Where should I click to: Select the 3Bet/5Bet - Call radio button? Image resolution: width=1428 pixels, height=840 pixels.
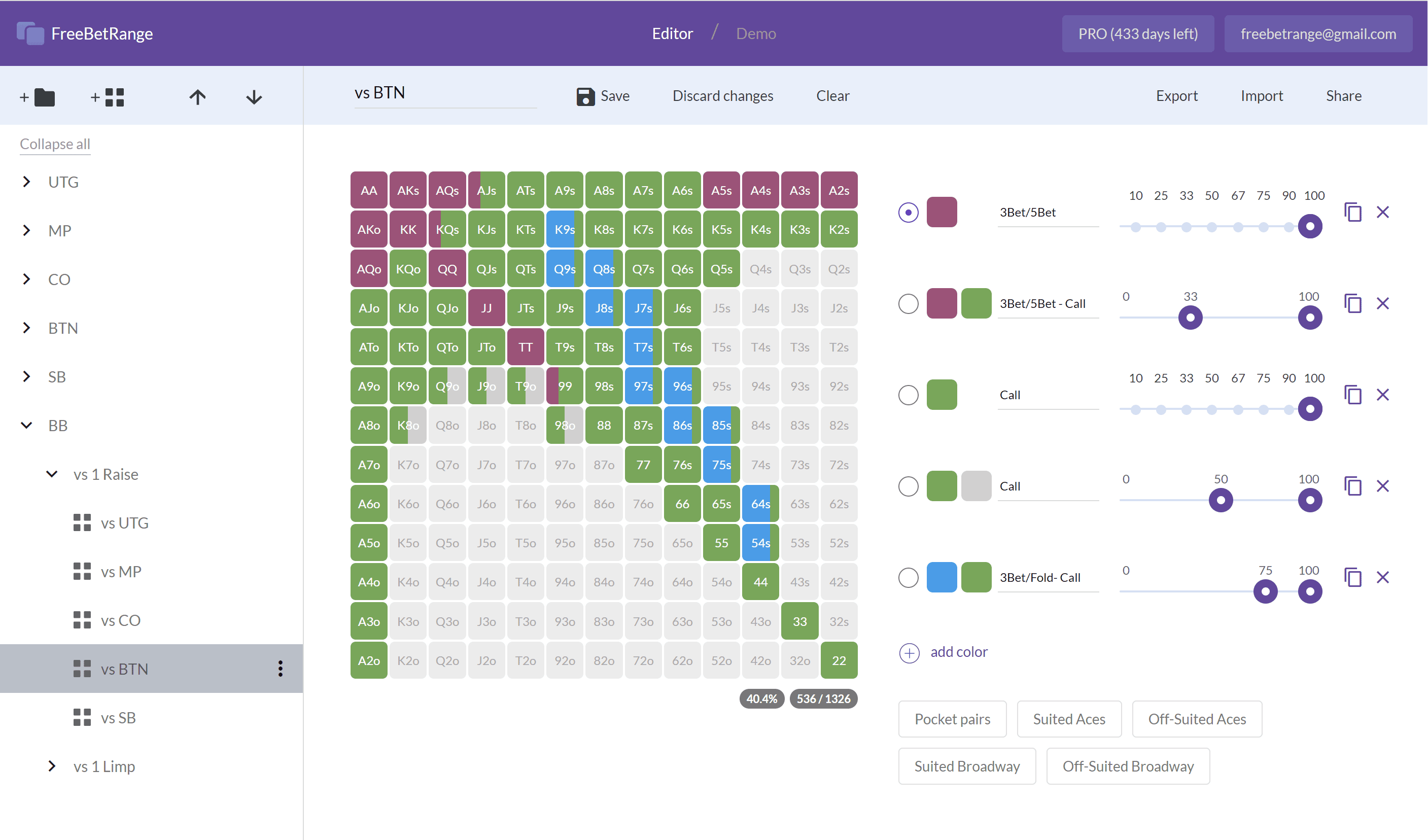click(908, 304)
